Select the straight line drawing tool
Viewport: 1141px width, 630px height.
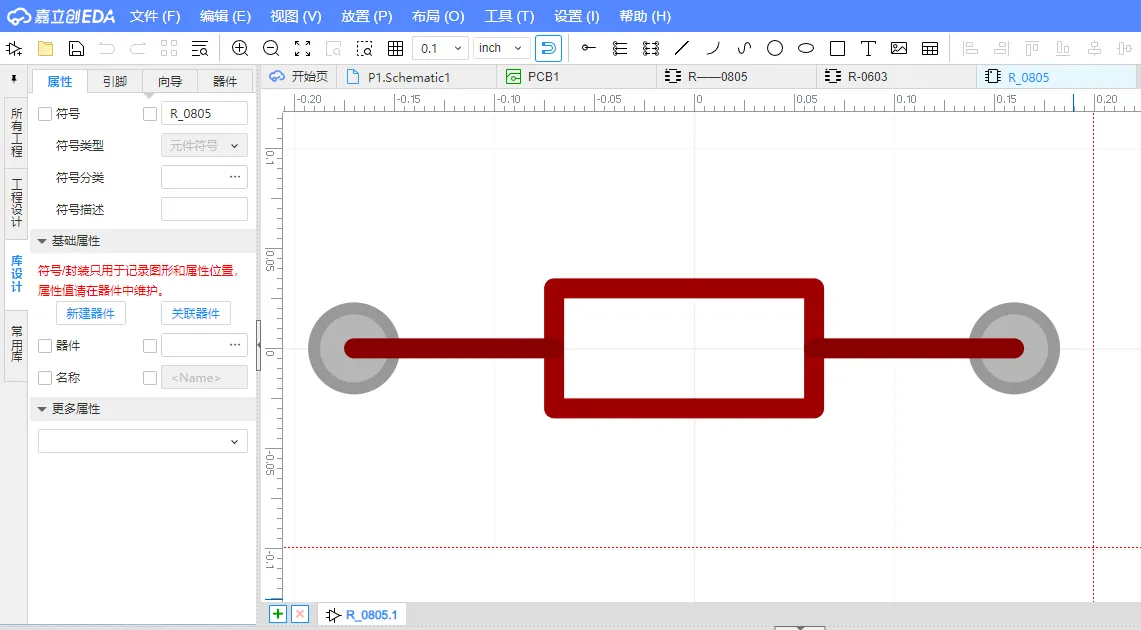coord(682,49)
